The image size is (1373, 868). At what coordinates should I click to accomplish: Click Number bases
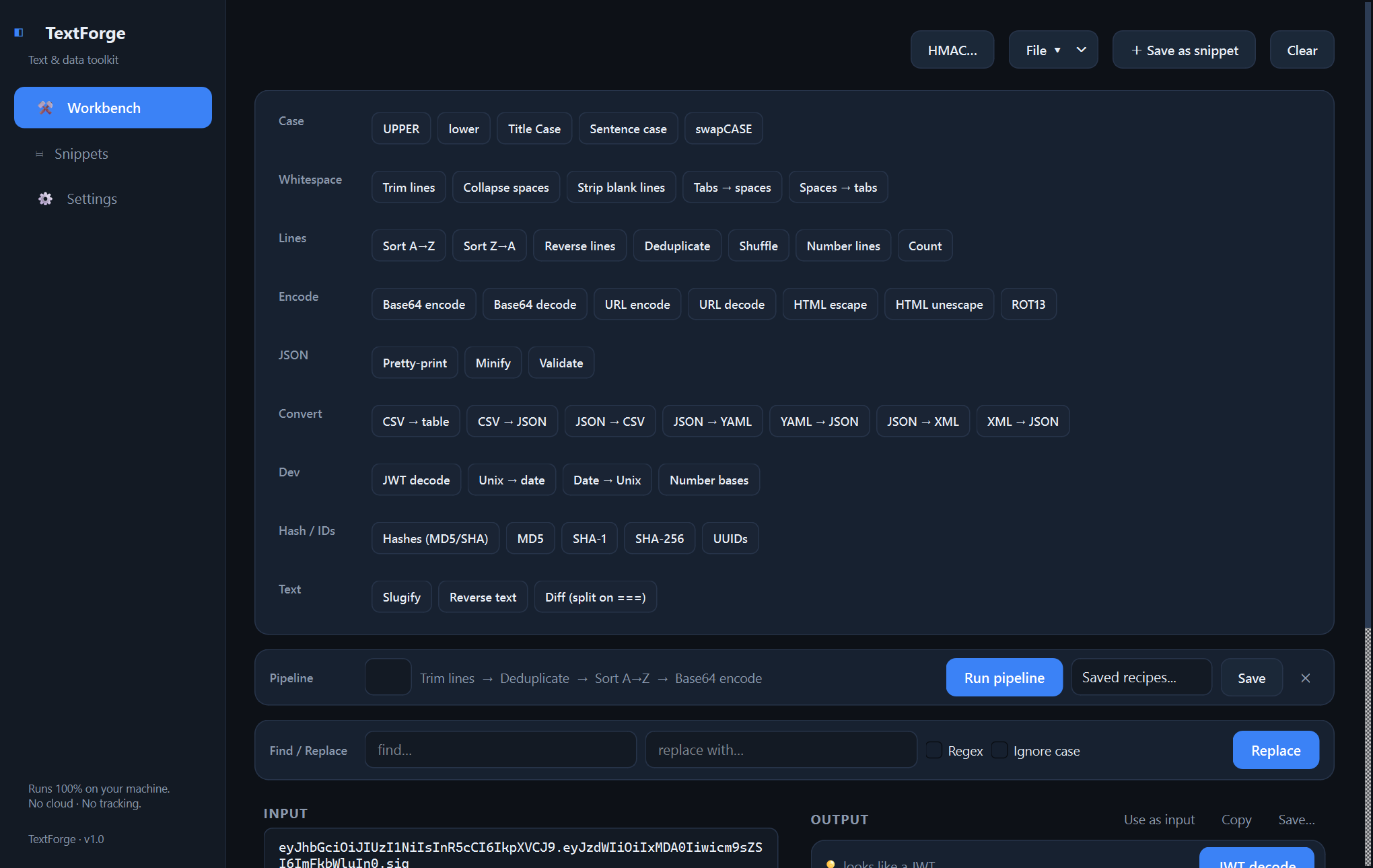pyautogui.click(x=709, y=480)
